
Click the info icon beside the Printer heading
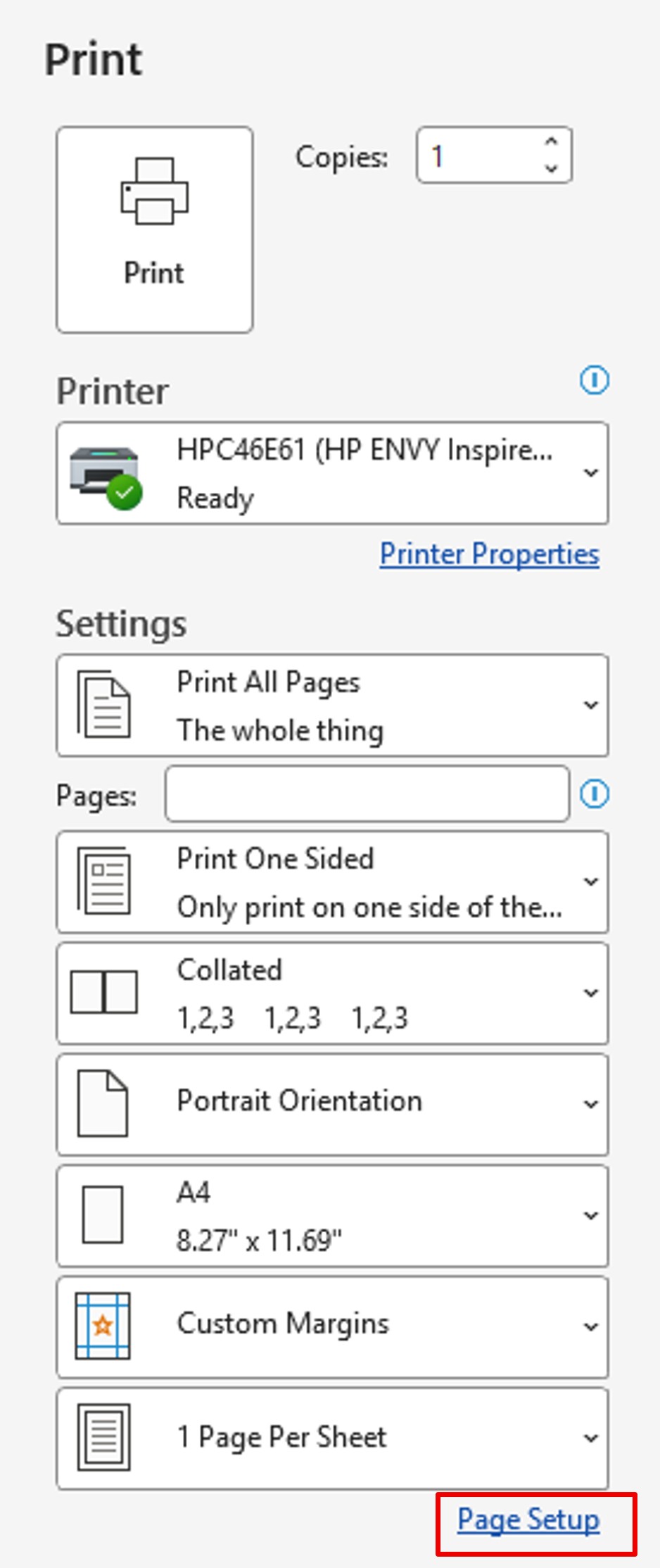point(595,381)
